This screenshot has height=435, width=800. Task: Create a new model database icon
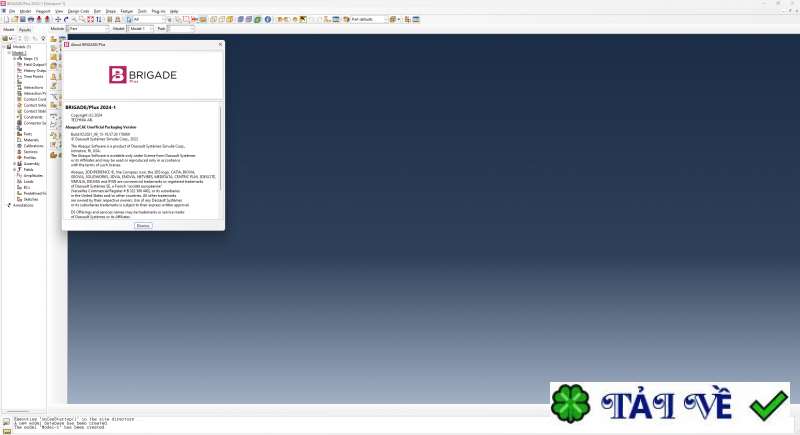pyautogui.click(x=6, y=19)
